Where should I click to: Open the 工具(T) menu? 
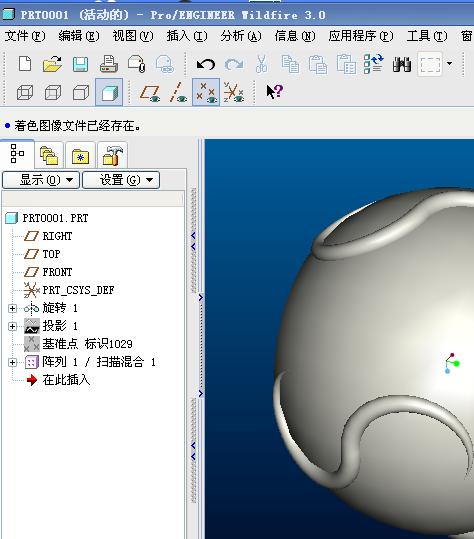427,36
